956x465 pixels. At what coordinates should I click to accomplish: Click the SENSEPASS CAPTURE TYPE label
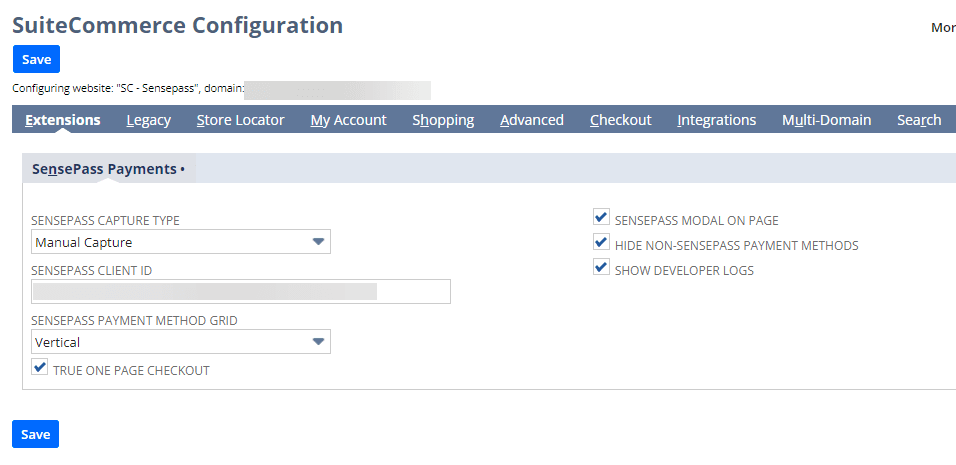105,221
